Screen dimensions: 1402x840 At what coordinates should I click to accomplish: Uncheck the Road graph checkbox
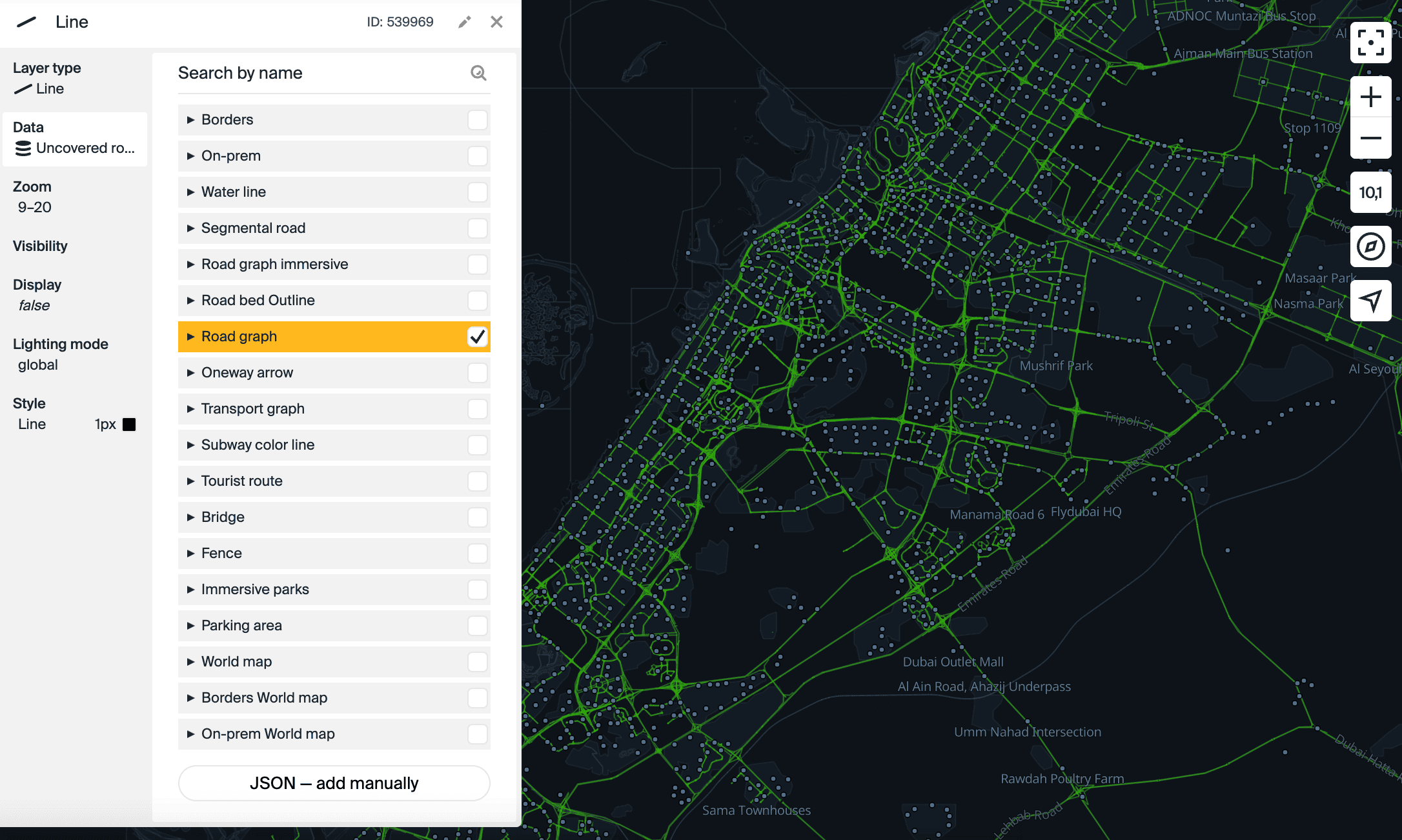coord(477,337)
